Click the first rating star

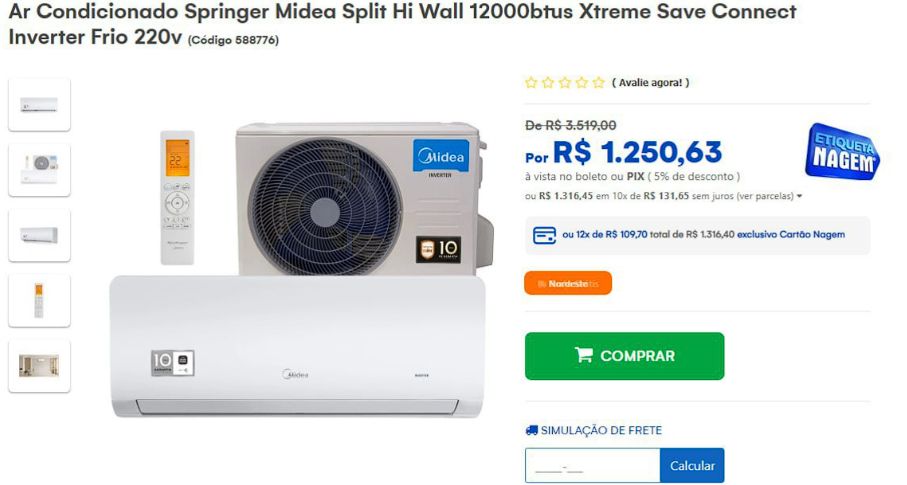(531, 83)
